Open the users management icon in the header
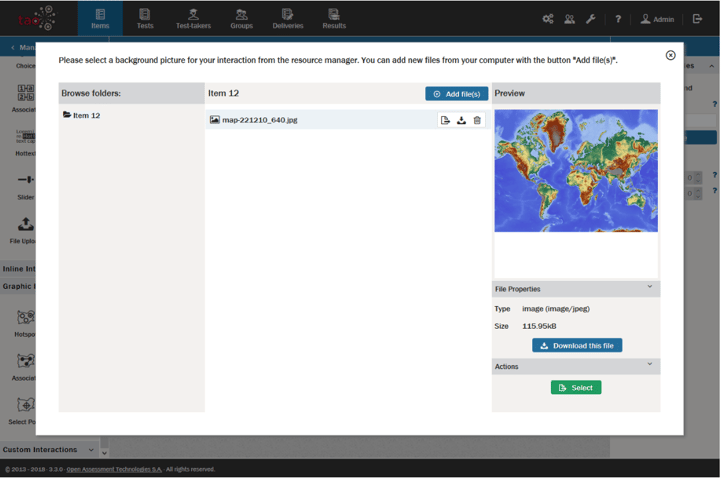 [569, 19]
